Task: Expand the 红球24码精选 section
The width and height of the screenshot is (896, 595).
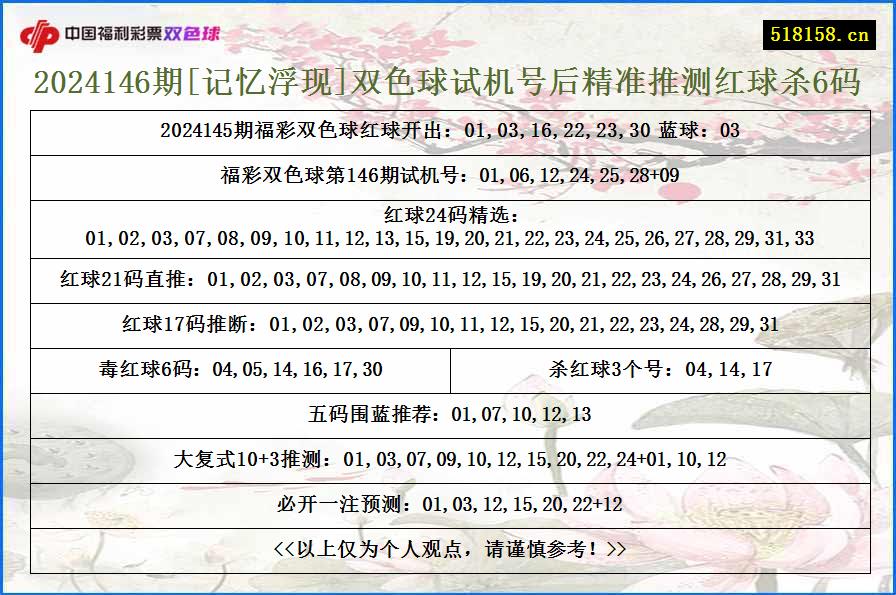Action: [448, 227]
